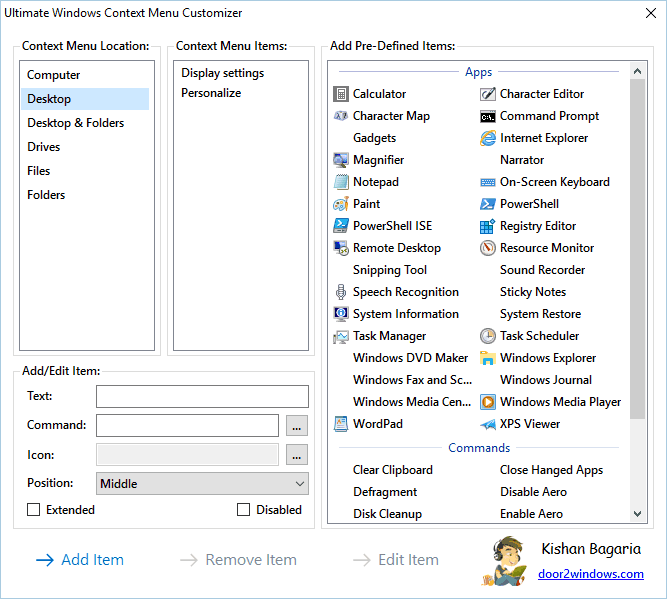Add the Sticky Notes item
The width and height of the screenshot is (667, 599).
point(533,292)
